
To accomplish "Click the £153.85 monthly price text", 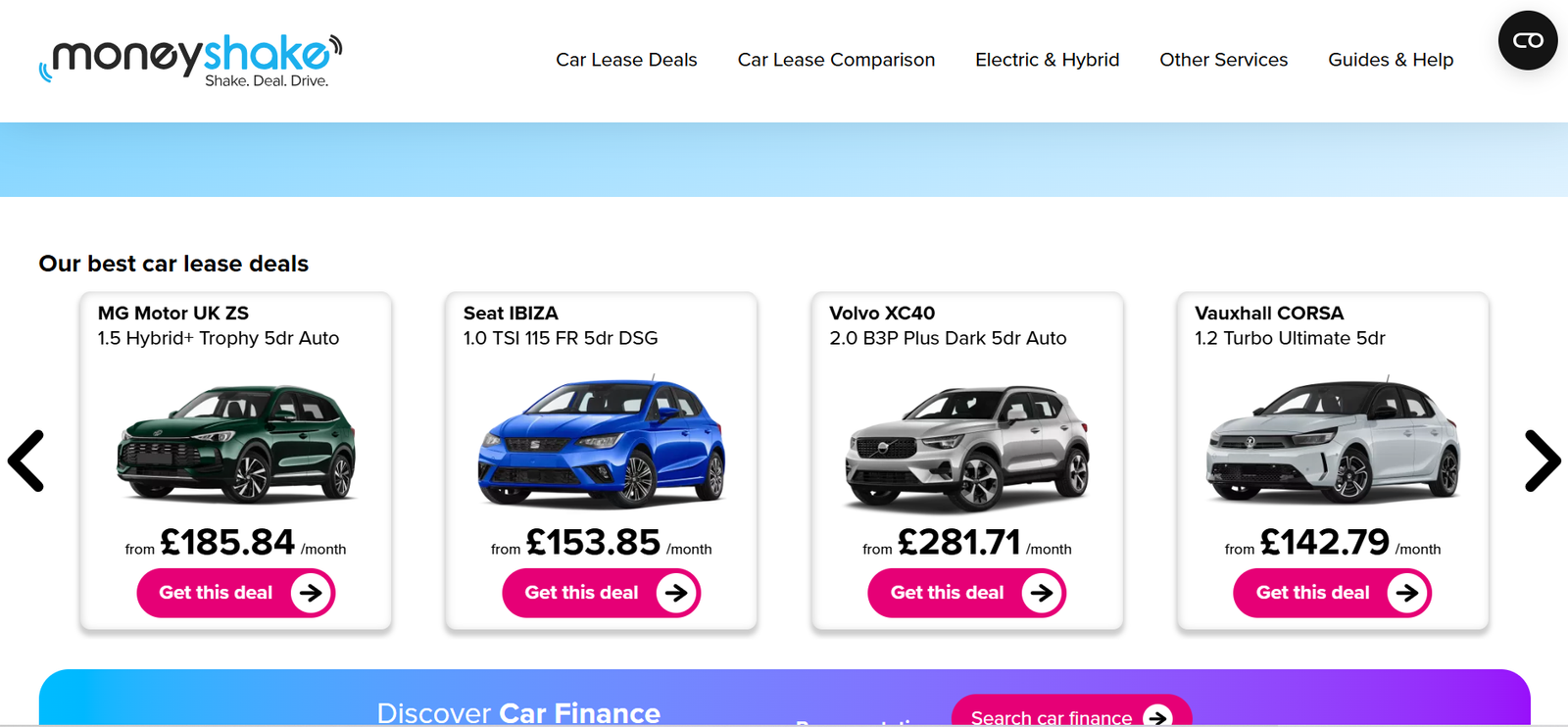I will click(592, 542).
